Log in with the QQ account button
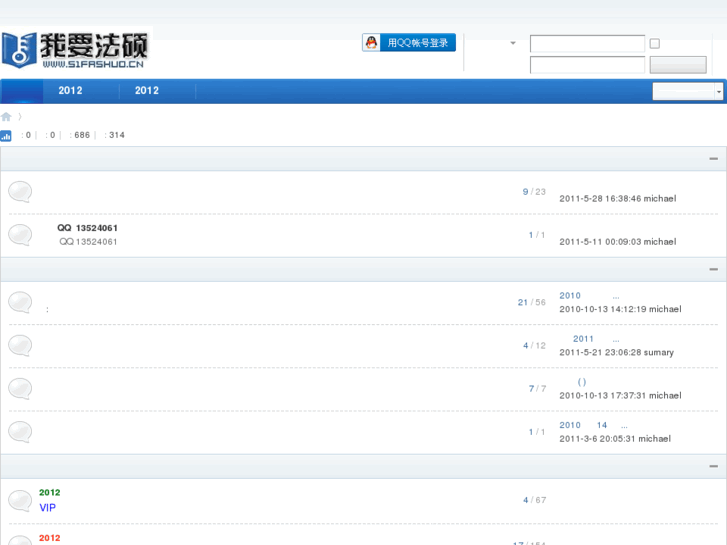The width and height of the screenshot is (727, 545). [409, 43]
